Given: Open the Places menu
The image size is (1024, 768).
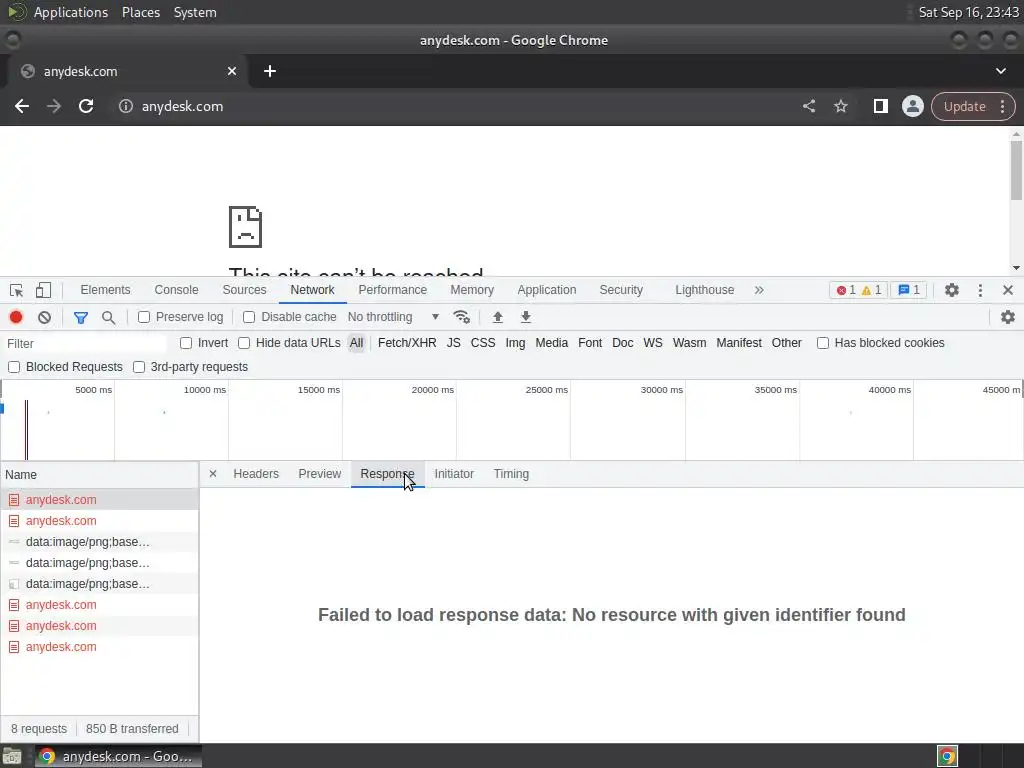Looking at the screenshot, I should (x=141, y=12).
